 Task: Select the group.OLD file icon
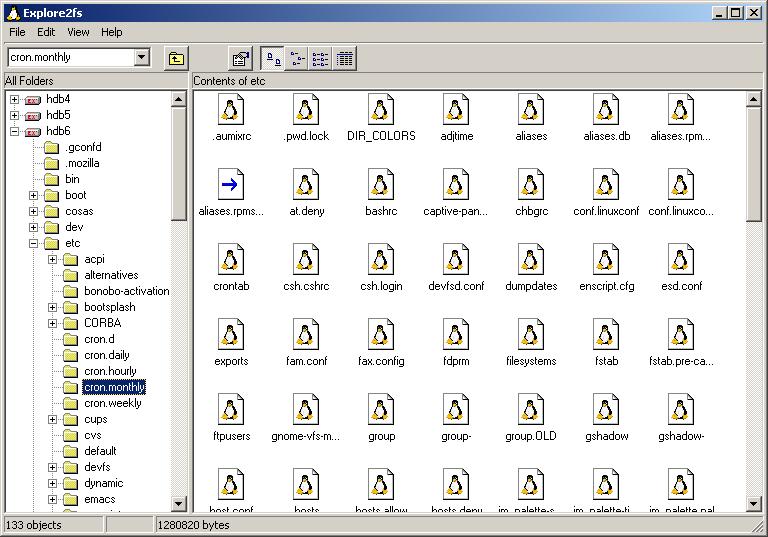tap(530, 409)
